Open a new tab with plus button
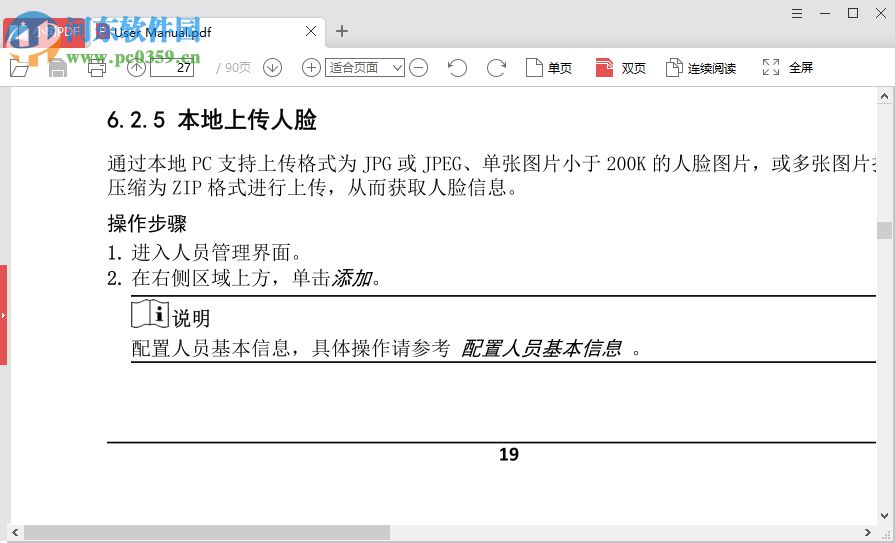This screenshot has width=895, height=543. 342,31
